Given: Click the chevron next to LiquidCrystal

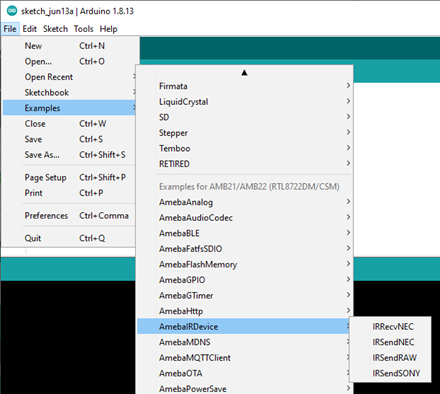Looking at the screenshot, I should (x=348, y=101).
